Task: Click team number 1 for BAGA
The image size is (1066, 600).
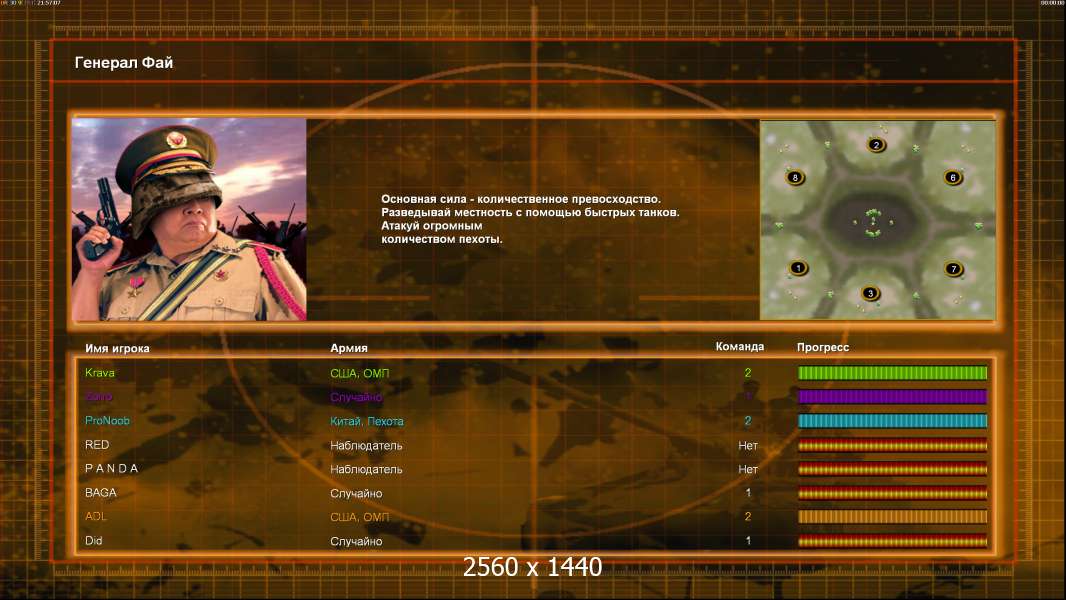Action: 748,493
